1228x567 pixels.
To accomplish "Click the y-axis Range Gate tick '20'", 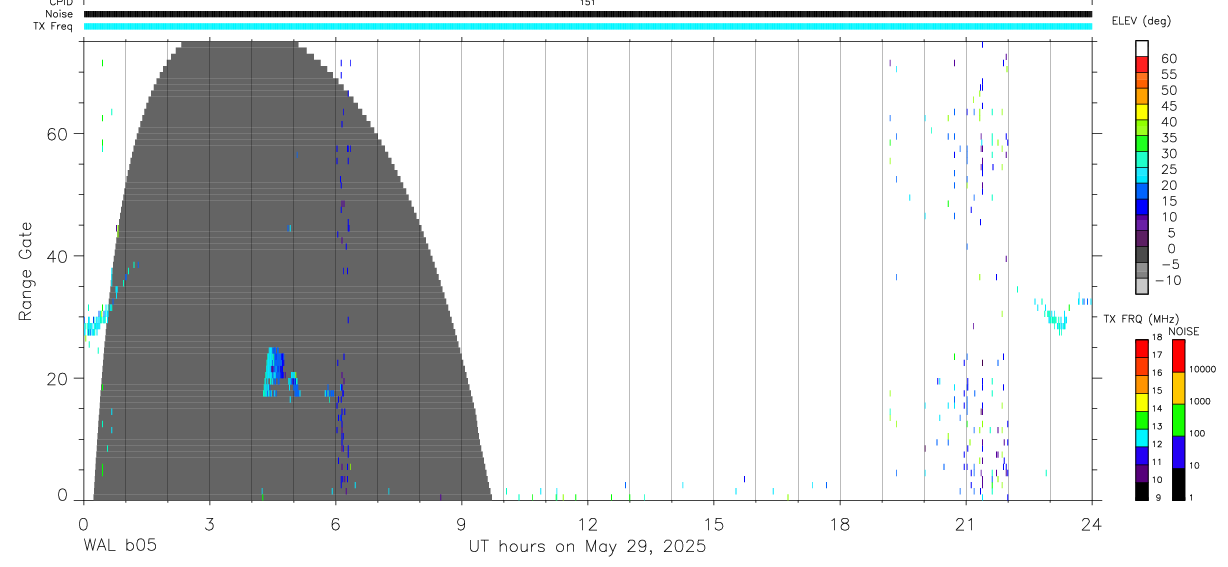I will (58, 378).
